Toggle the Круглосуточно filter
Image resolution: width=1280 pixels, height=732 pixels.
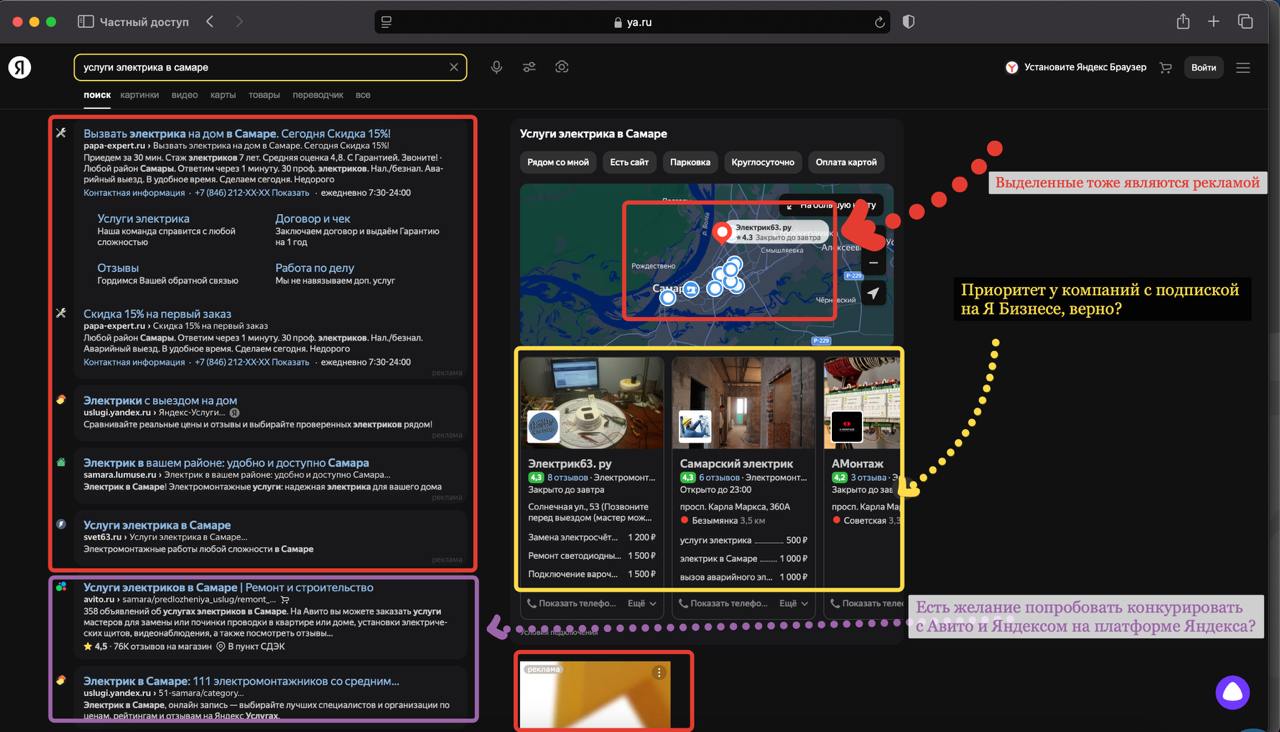pos(763,162)
